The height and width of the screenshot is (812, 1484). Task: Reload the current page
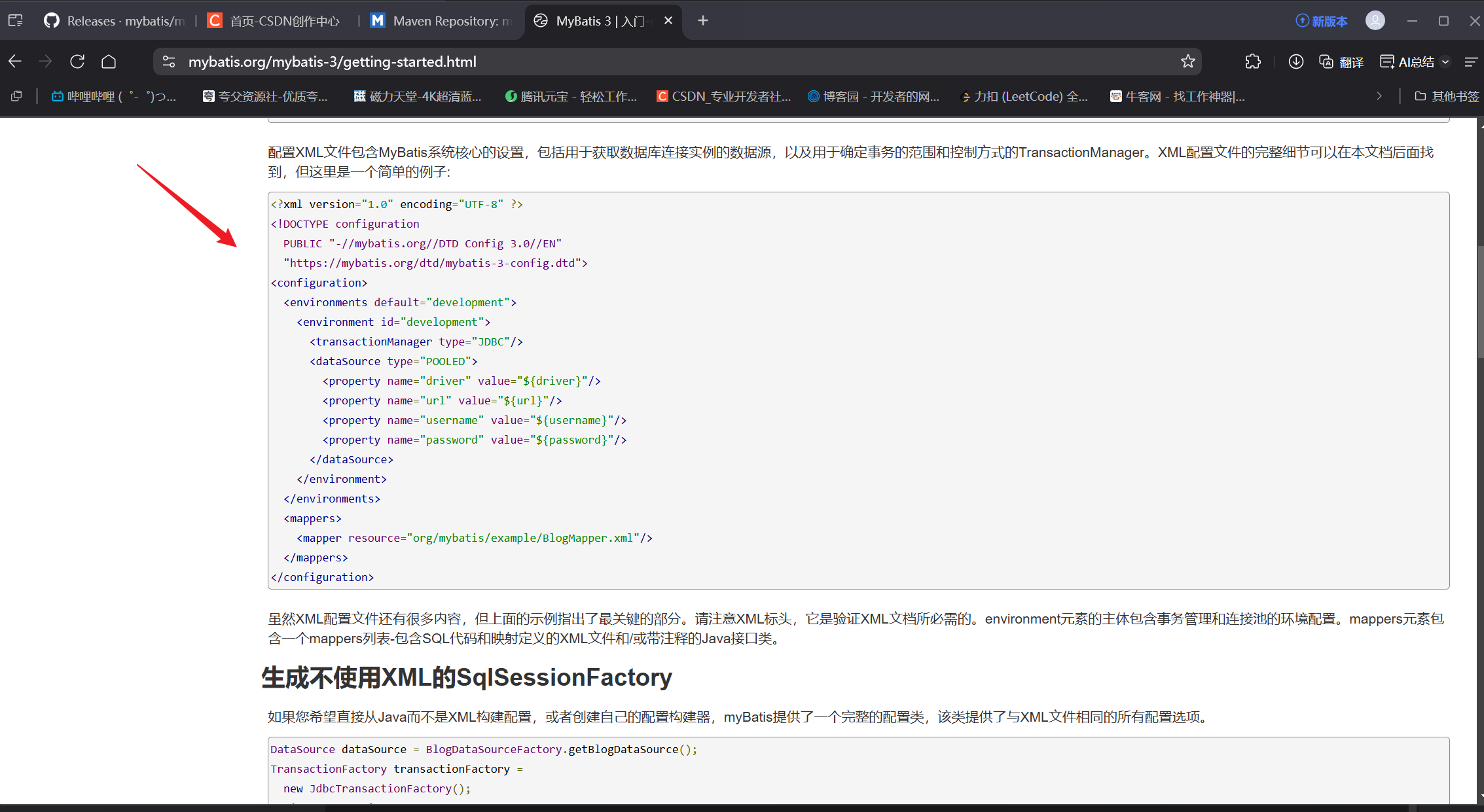(77, 62)
